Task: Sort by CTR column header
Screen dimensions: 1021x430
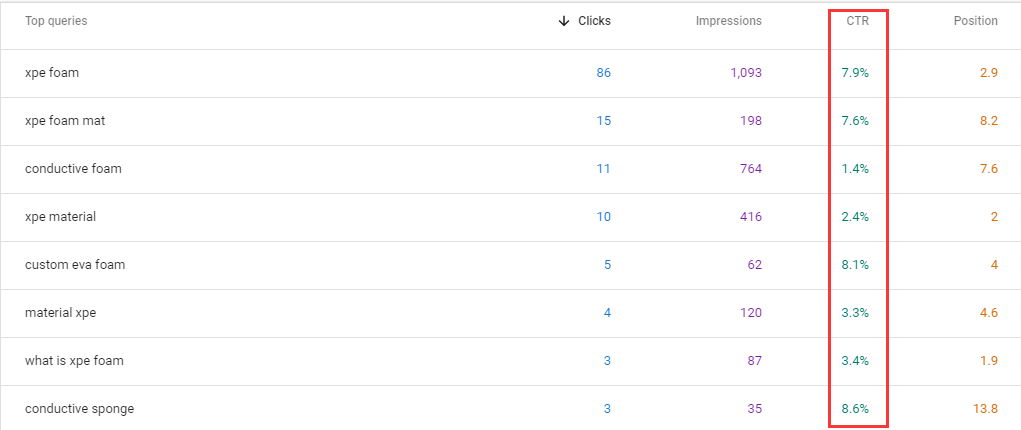Action: 858,21
